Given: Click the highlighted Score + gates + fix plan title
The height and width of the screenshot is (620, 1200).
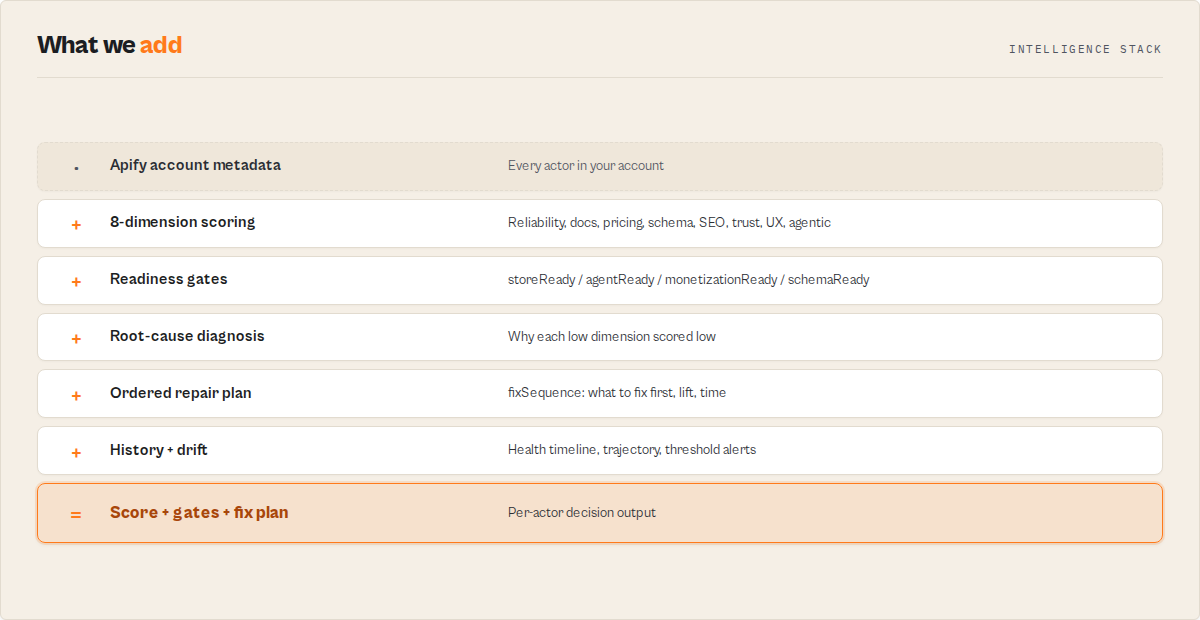Looking at the screenshot, I should tap(199, 512).
